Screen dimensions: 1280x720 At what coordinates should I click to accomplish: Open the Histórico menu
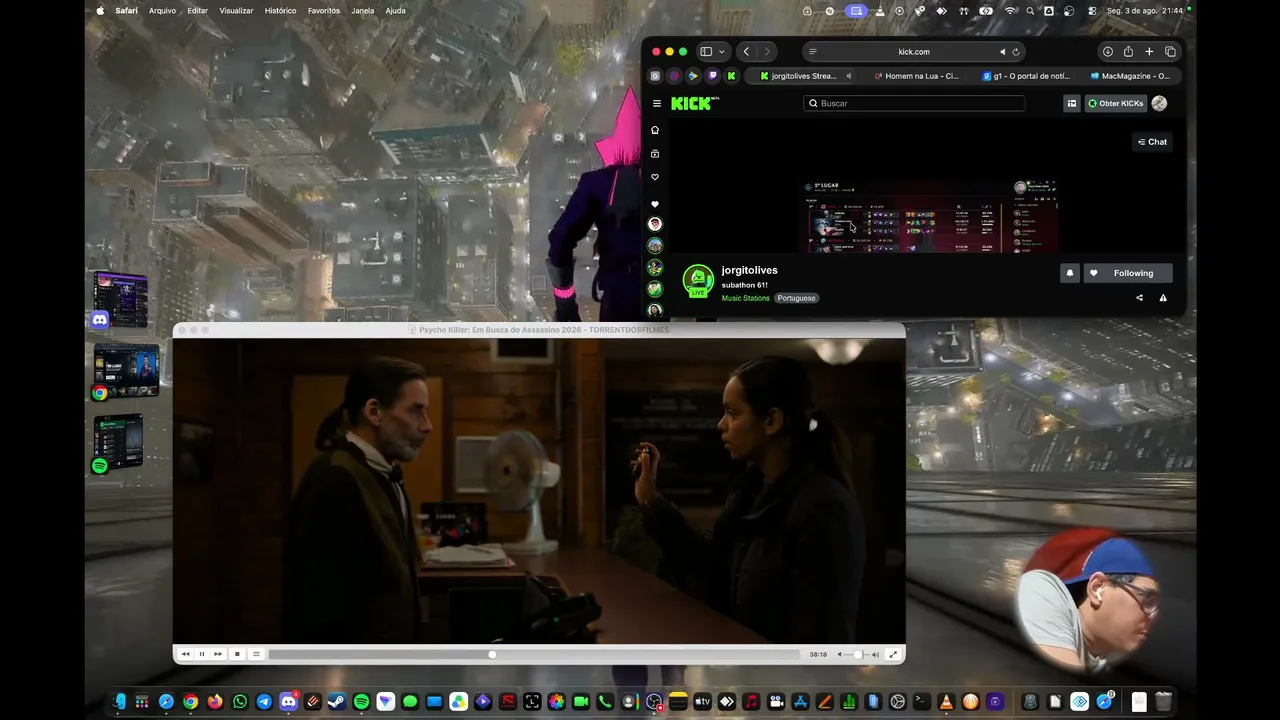pos(280,11)
